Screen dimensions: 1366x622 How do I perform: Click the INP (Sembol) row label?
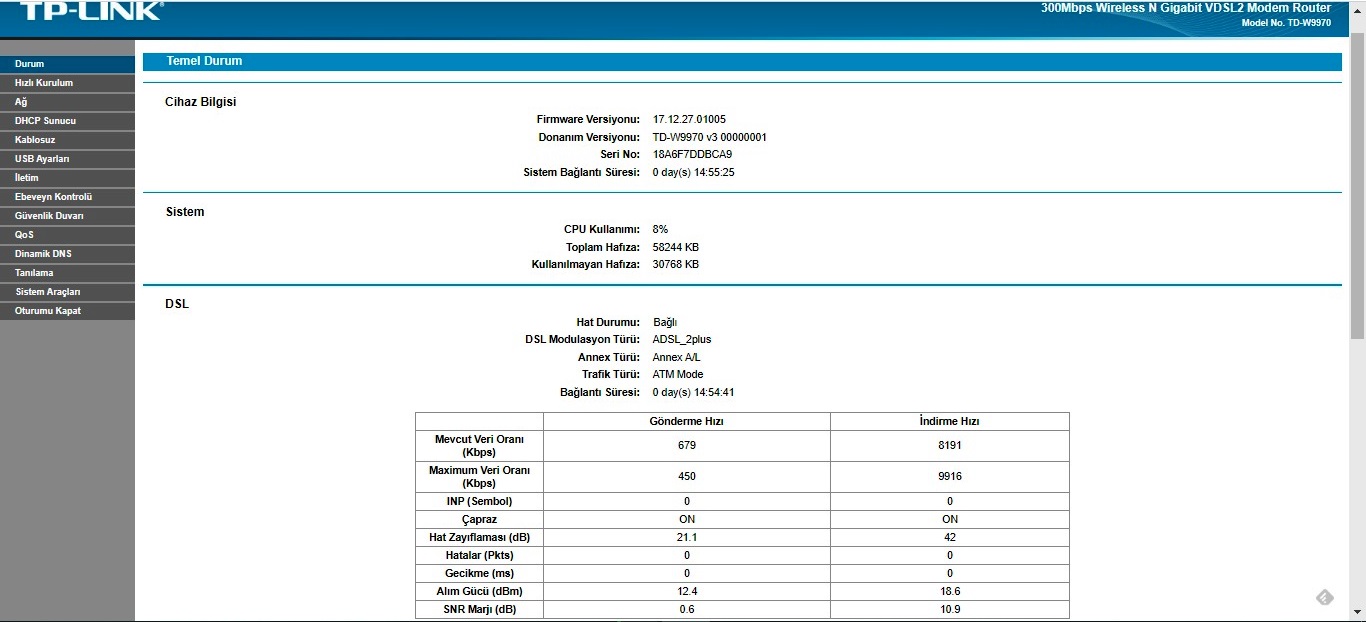click(480, 501)
